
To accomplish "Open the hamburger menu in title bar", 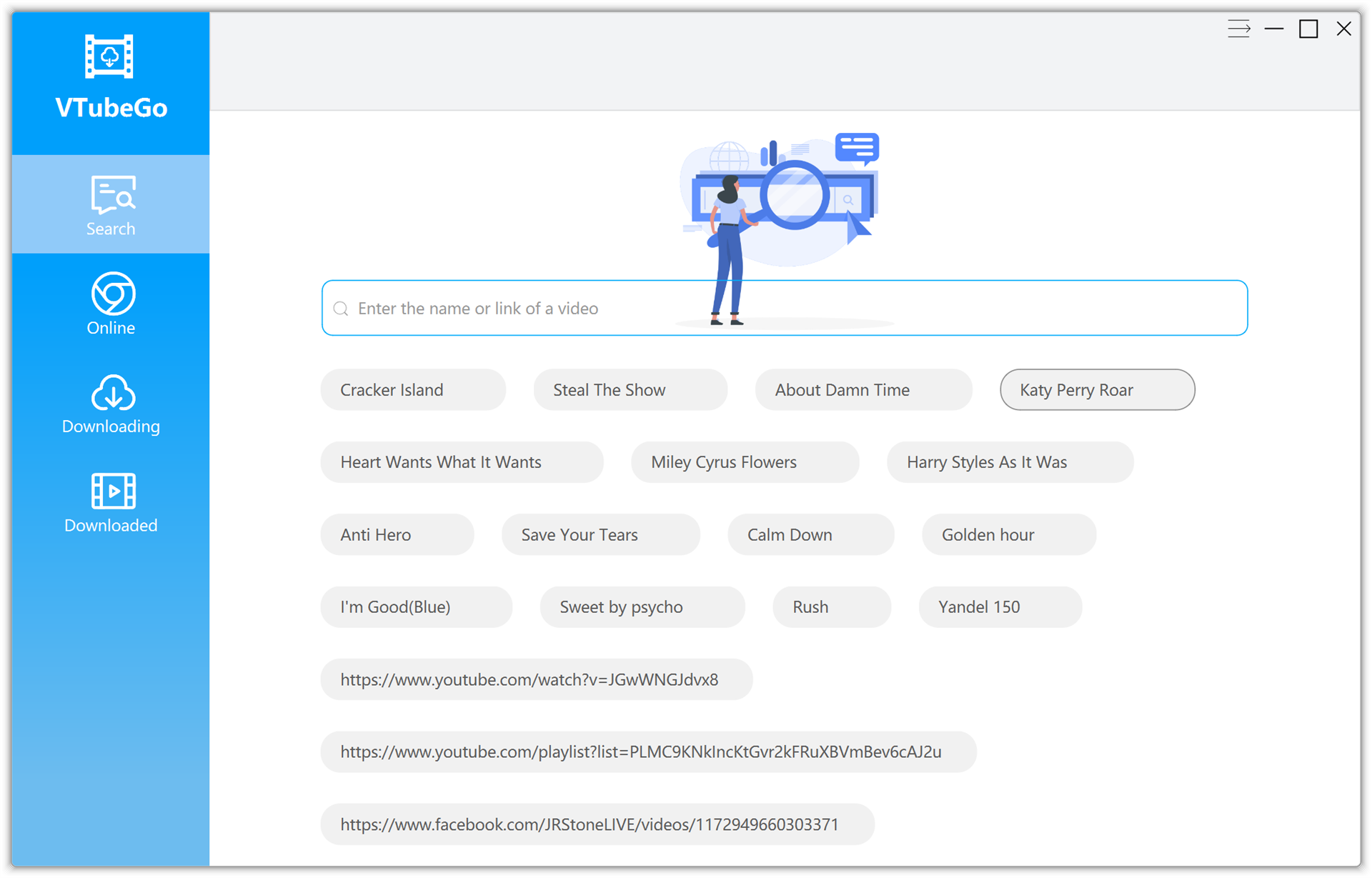I will click(1238, 29).
